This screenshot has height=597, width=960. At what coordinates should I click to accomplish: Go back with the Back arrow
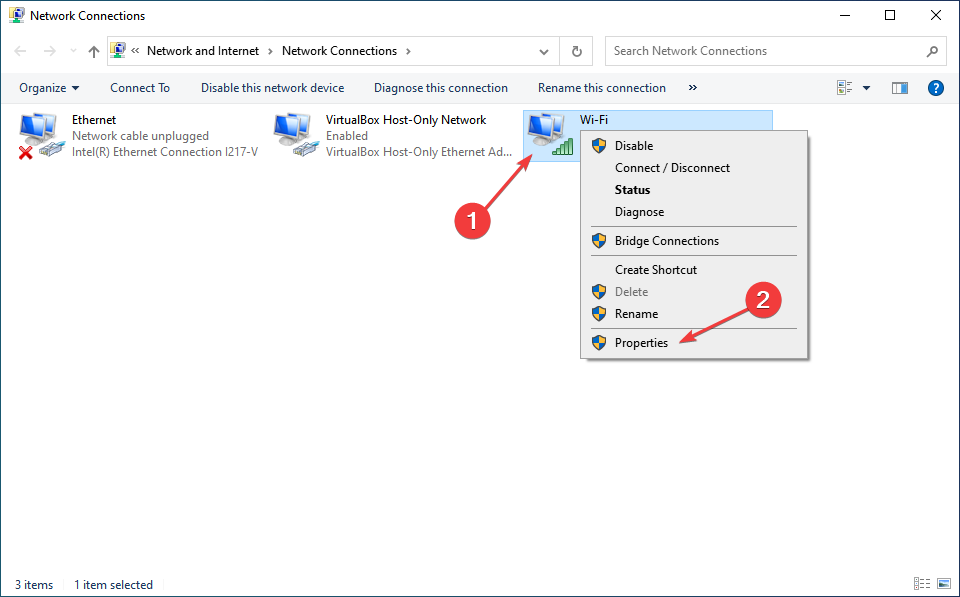coord(20,51)
